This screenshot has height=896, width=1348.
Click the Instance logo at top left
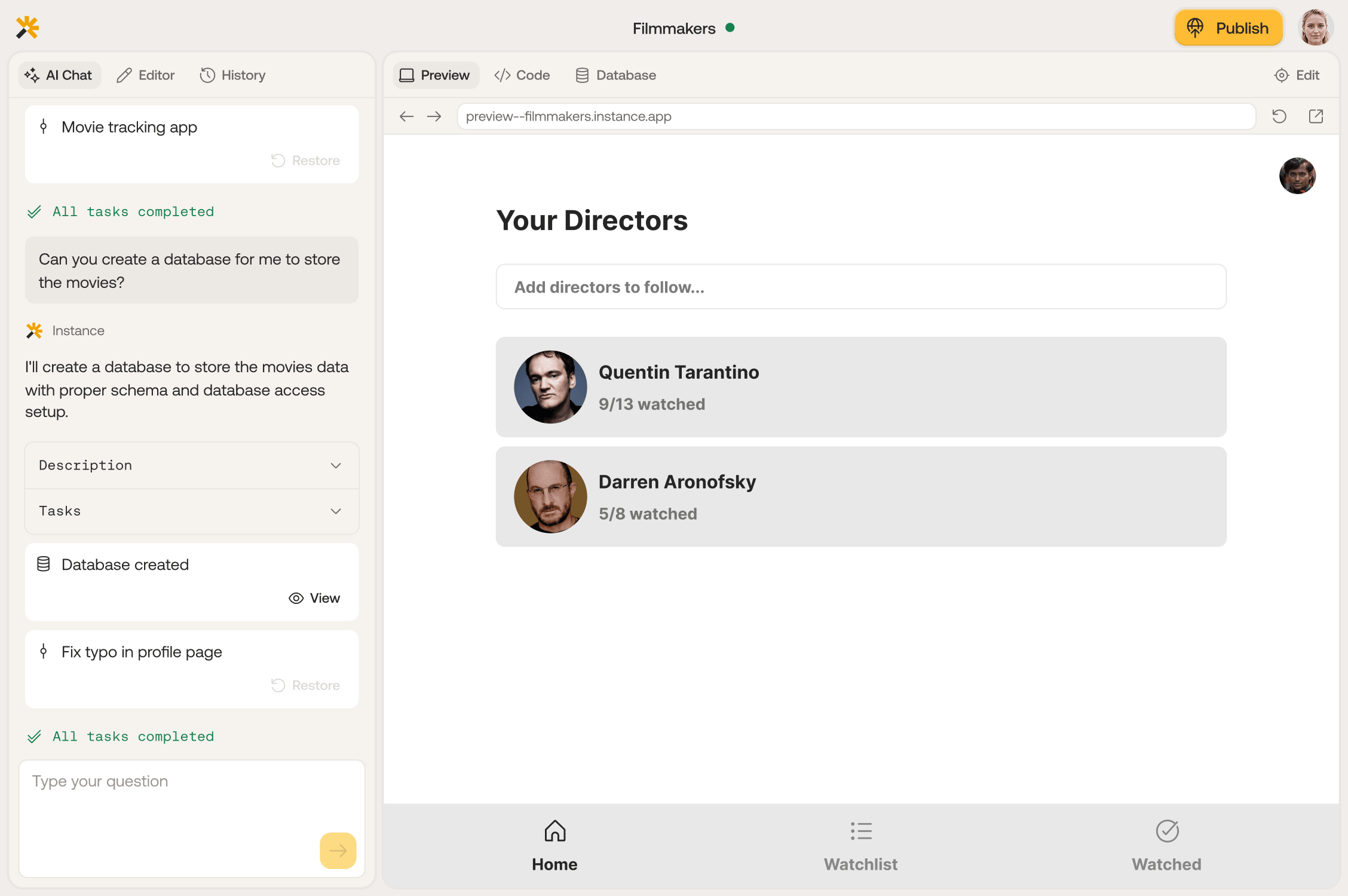click(27, 27)
